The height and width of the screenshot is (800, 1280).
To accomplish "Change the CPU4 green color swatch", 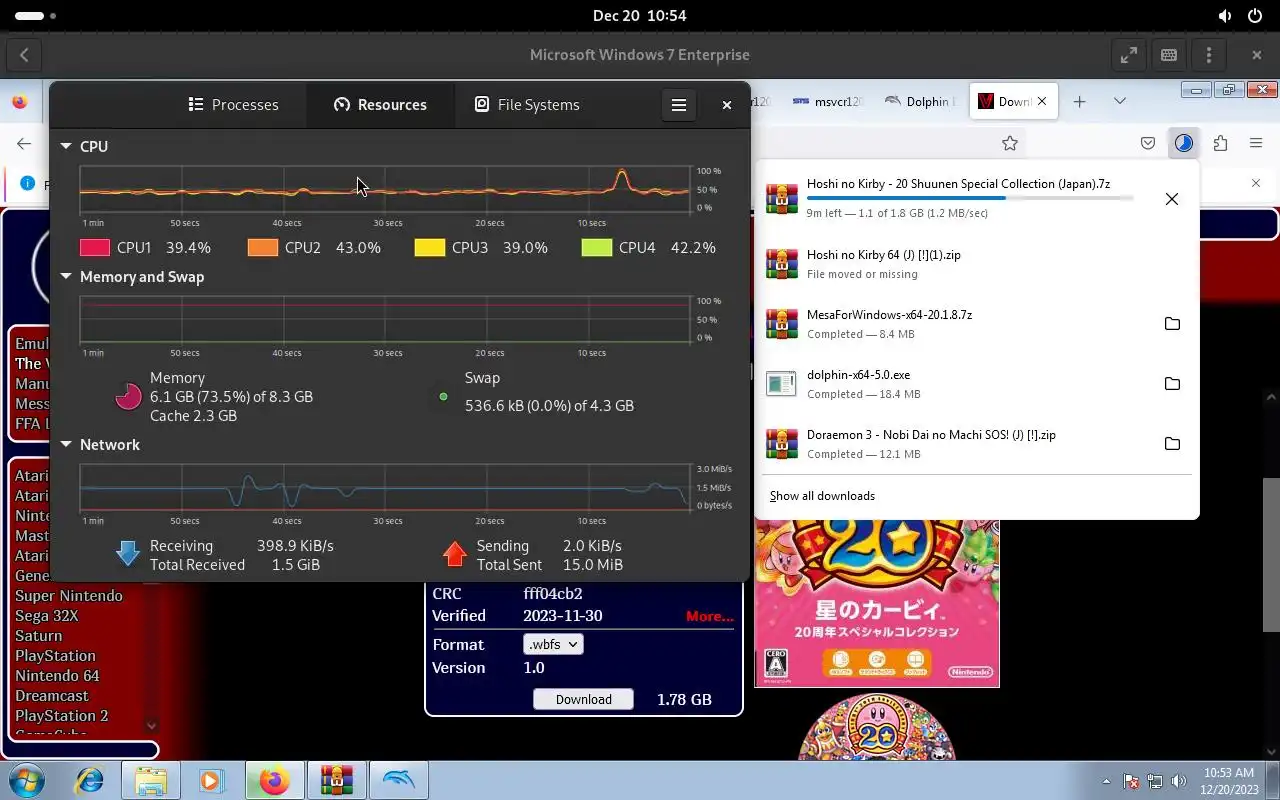I will point(596,247).
